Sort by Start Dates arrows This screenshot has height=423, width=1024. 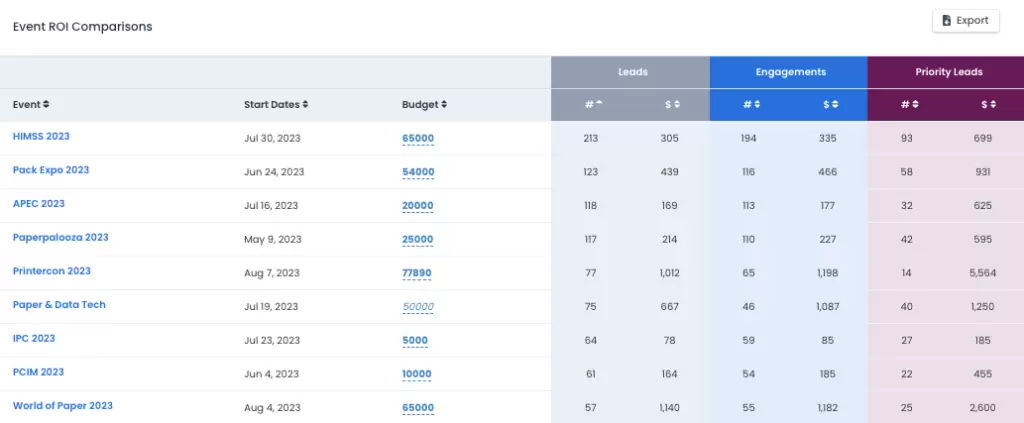305,104
